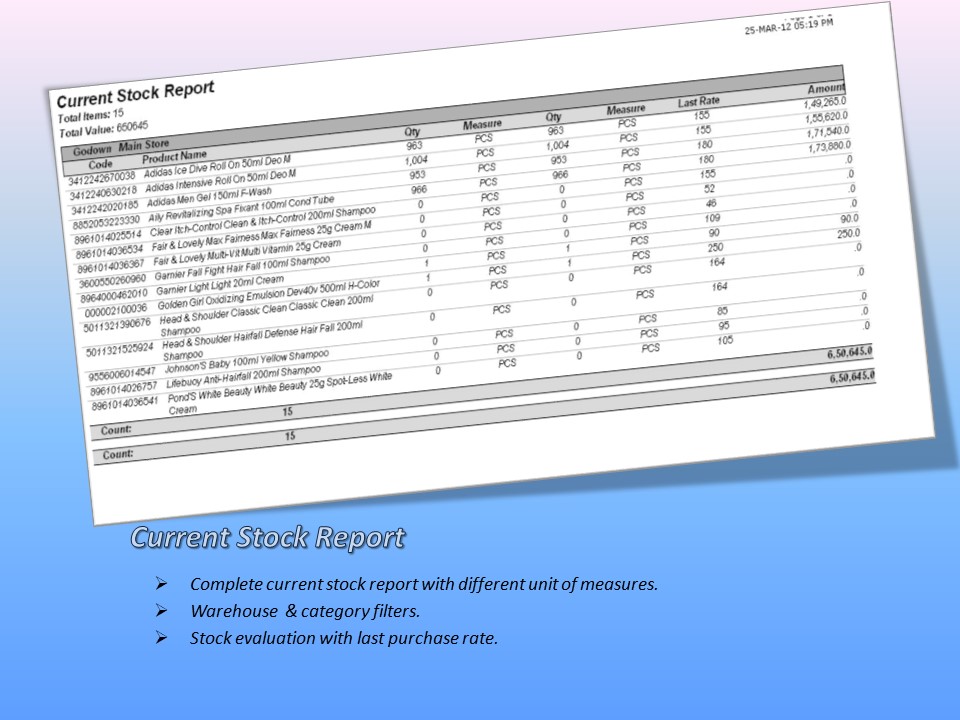Select the timestamp 25-MAR-12 05:19 PM

(x=789, y=27)
